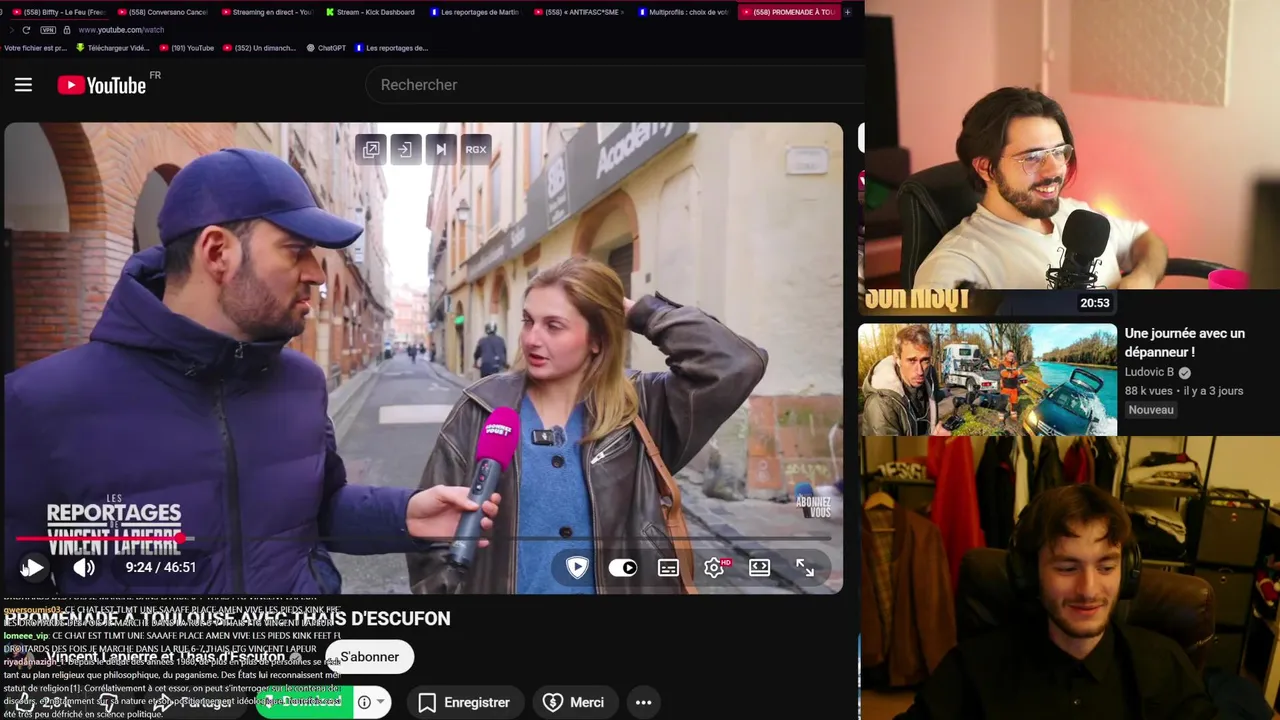Click the S'abonner subscribe button
This screenshot has height=720, width=1280.
tap(370, 657)
